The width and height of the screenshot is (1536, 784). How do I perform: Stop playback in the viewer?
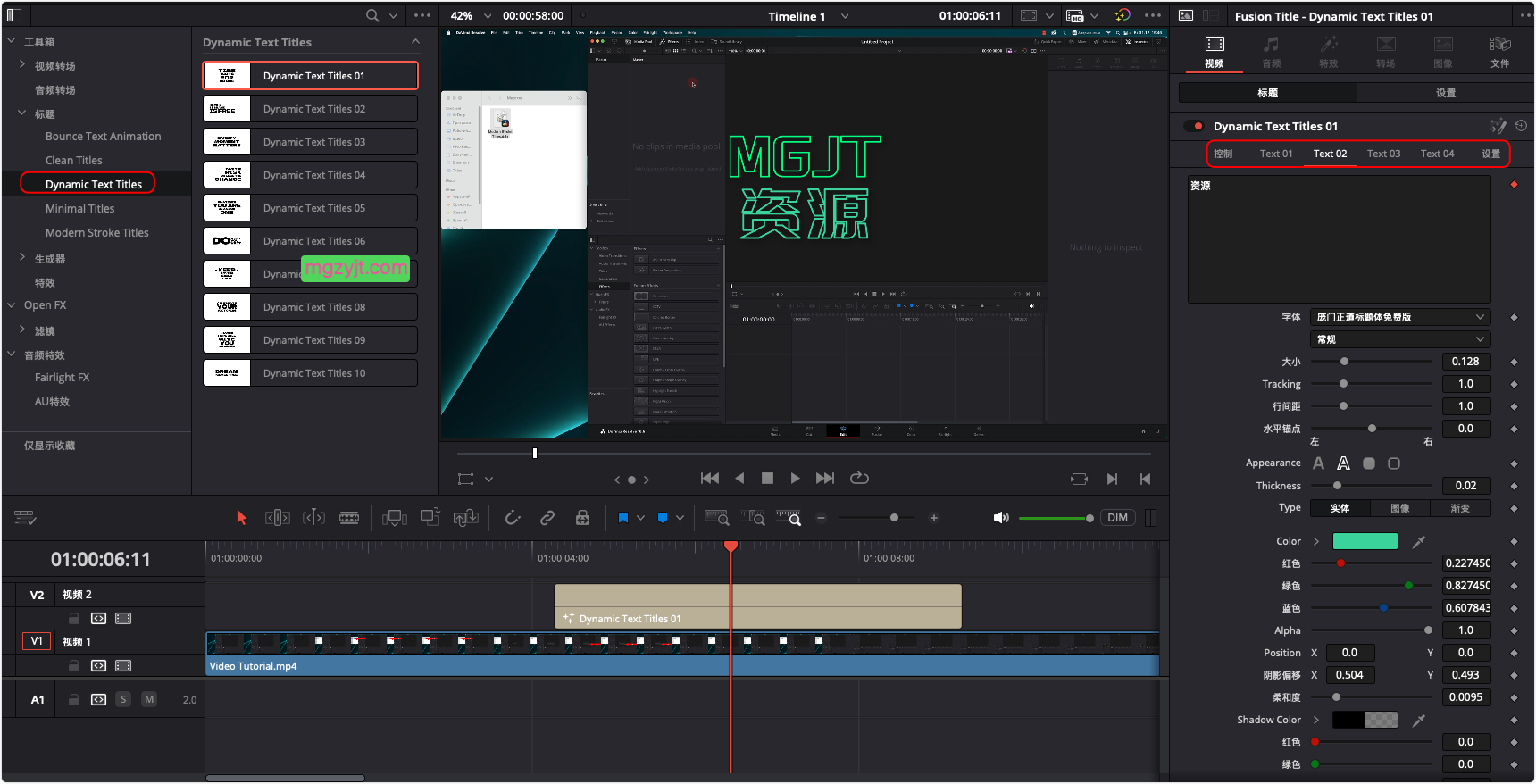tap(767, 479)
